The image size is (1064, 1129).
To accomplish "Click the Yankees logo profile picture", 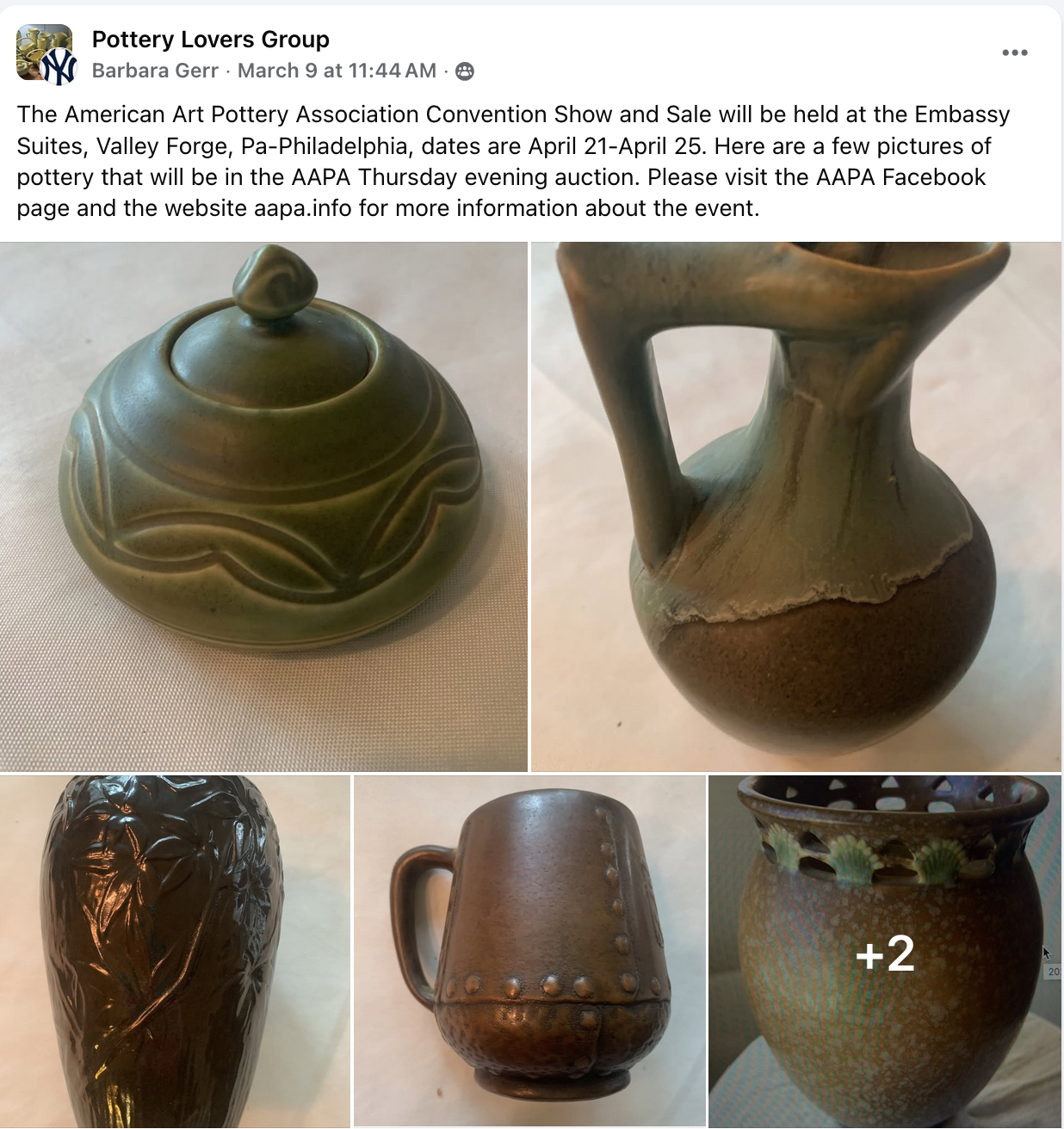I will click(59, 67).
